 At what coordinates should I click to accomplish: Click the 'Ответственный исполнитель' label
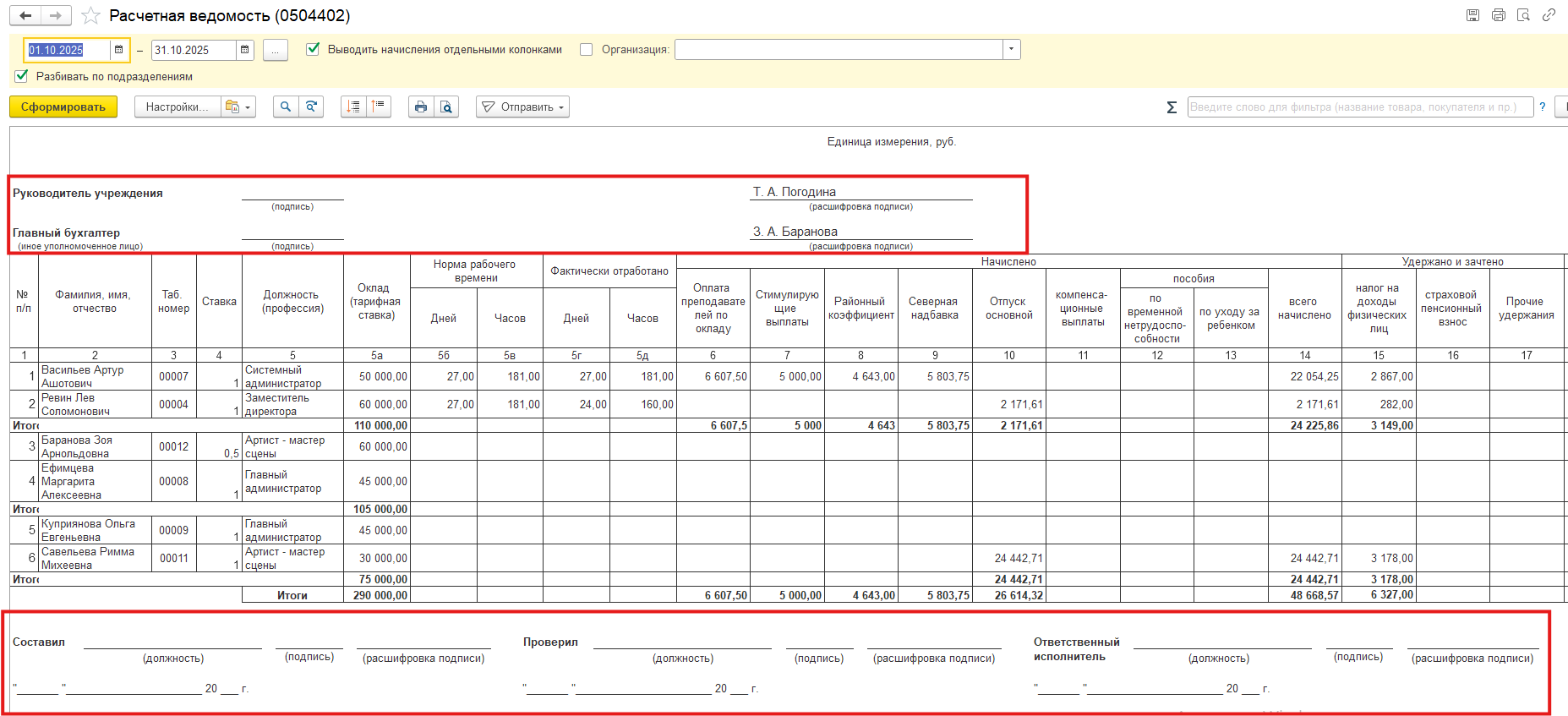(x=1076, y=649)
